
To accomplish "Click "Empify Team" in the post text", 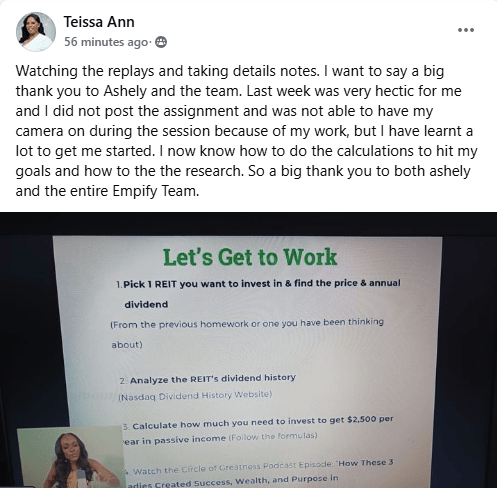I will point(155,191).
